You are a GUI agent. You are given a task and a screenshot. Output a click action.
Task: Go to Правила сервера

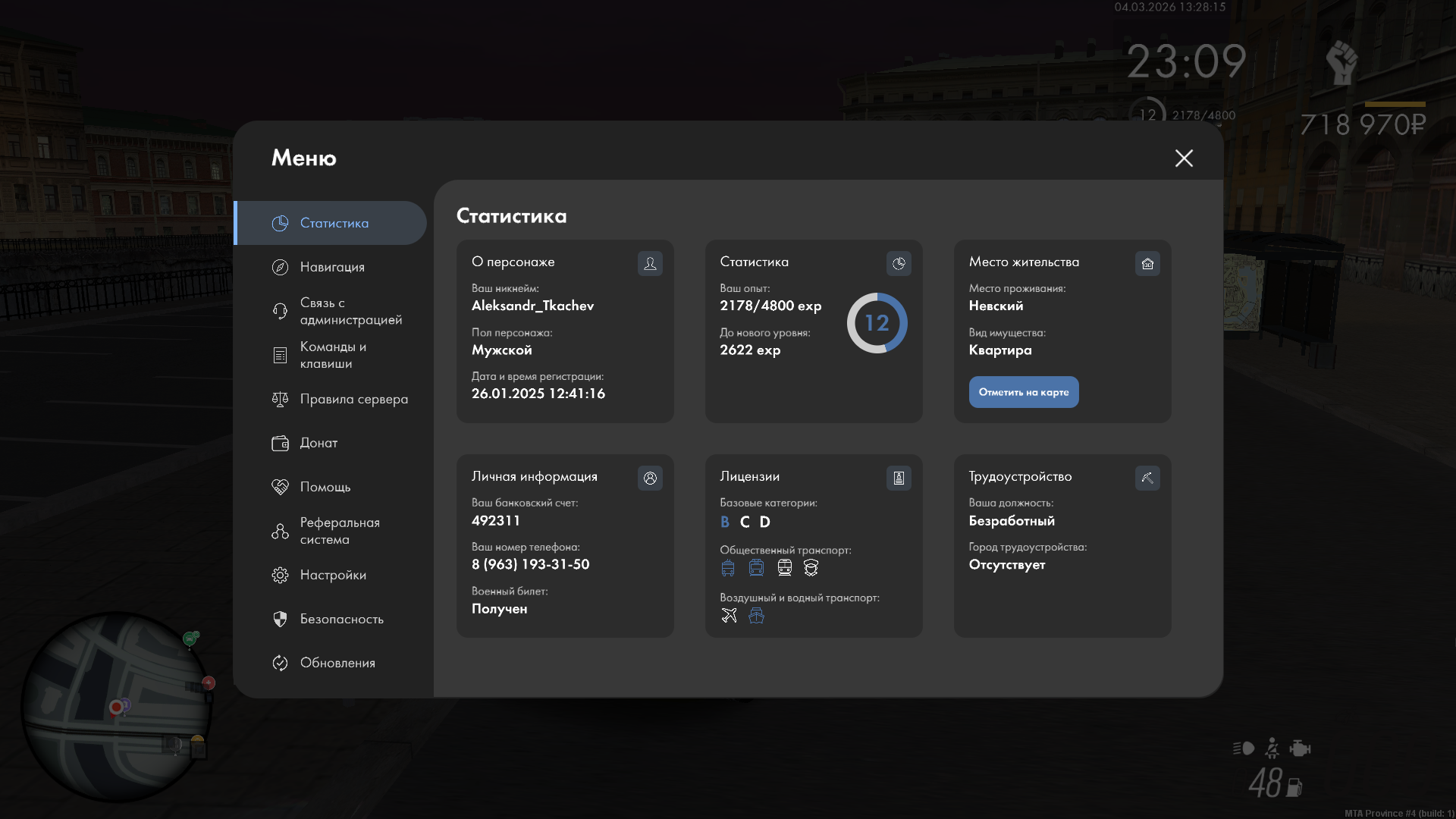coord(353,399)
